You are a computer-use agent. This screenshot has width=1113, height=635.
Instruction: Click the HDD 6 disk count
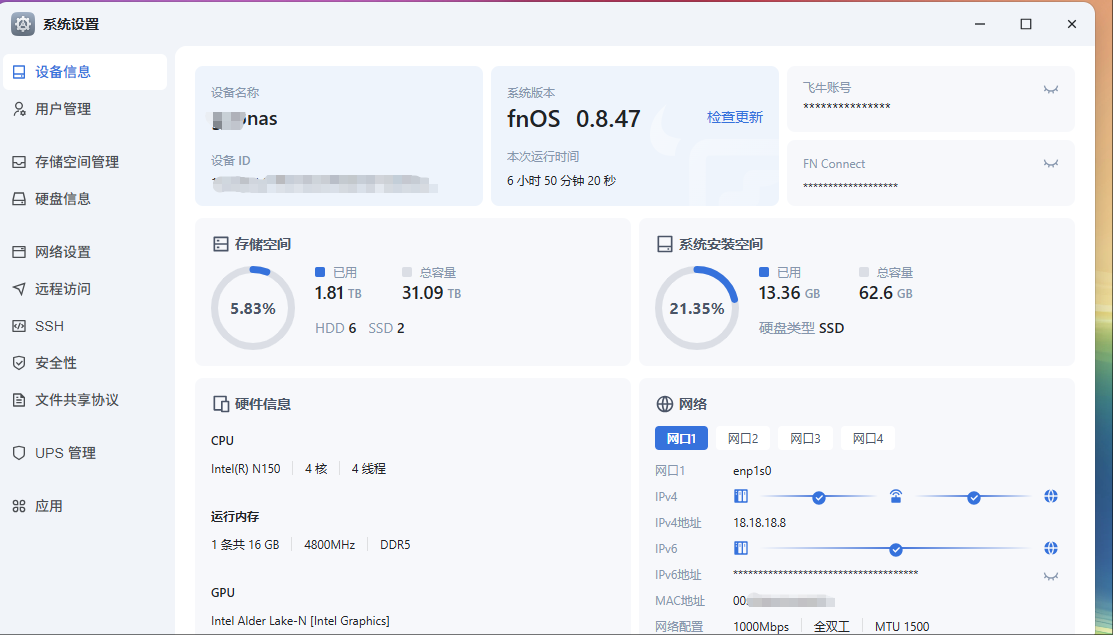pyautogui.click(x=336, y=328)
